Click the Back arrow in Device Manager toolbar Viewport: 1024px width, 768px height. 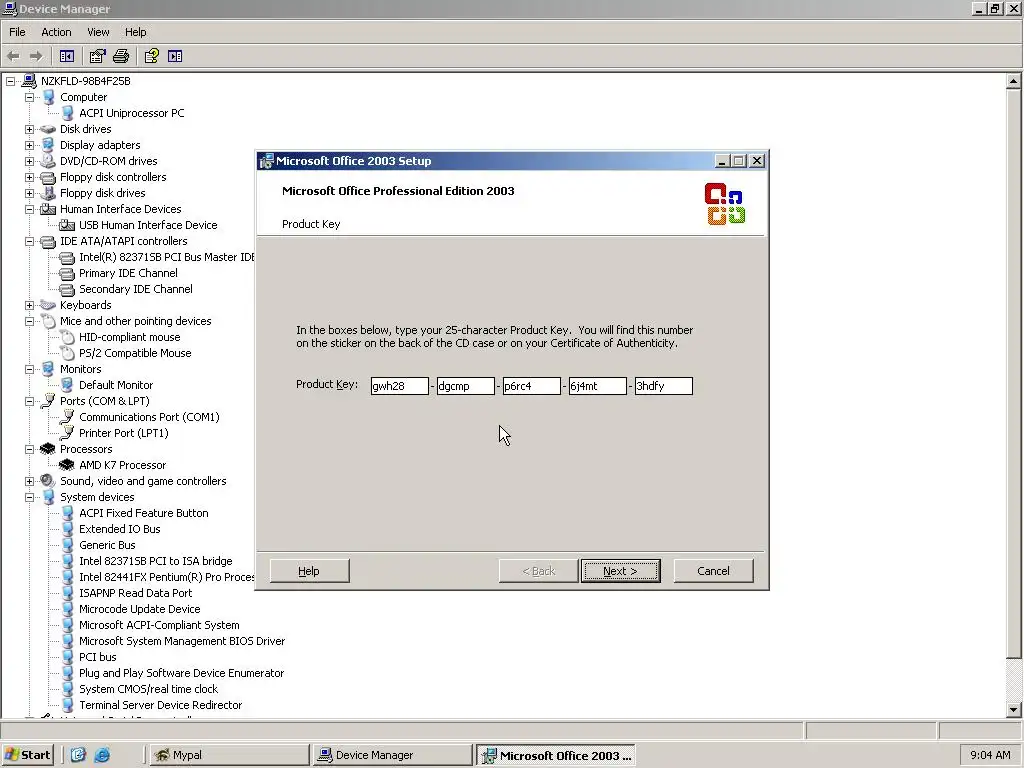coord(13,56)
